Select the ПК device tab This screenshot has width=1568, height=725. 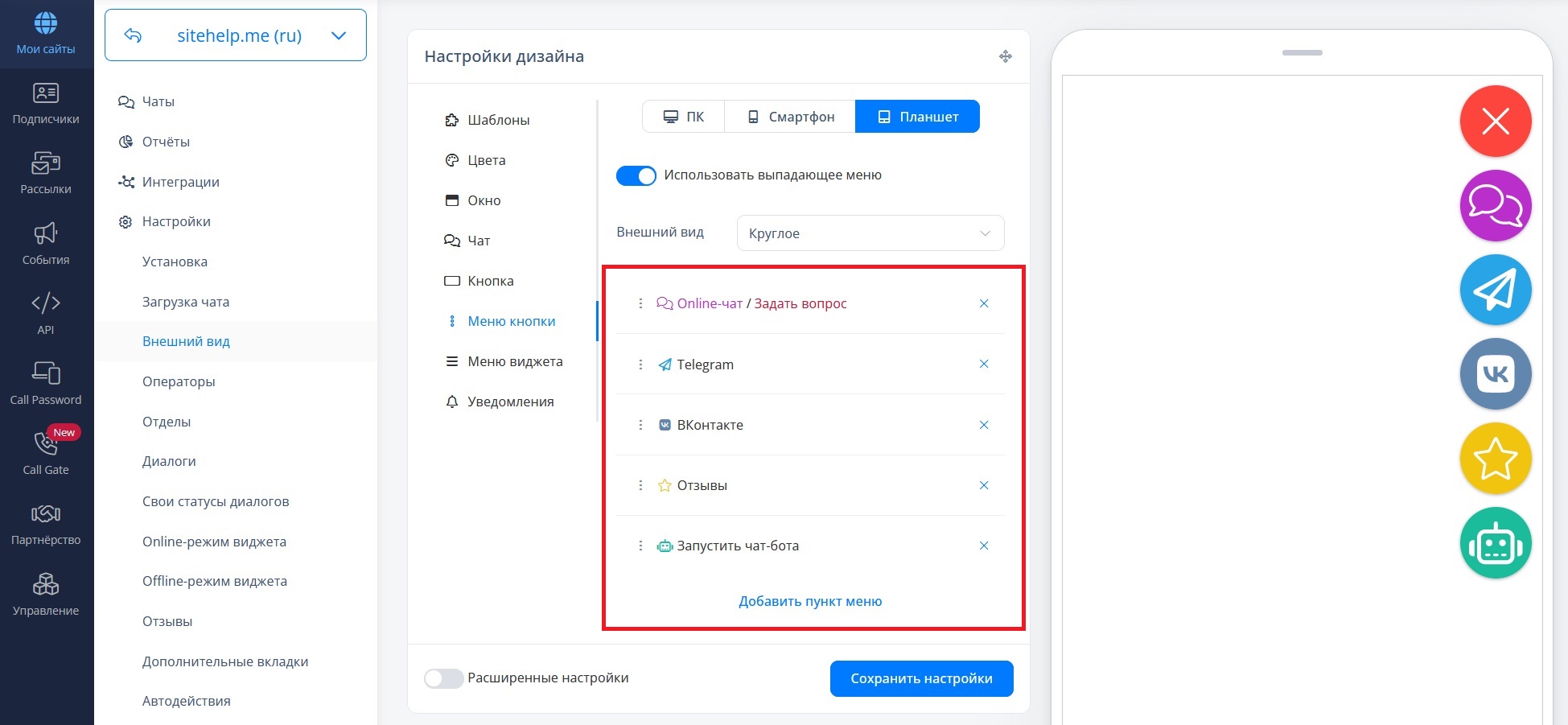click(x=684, y=117)
